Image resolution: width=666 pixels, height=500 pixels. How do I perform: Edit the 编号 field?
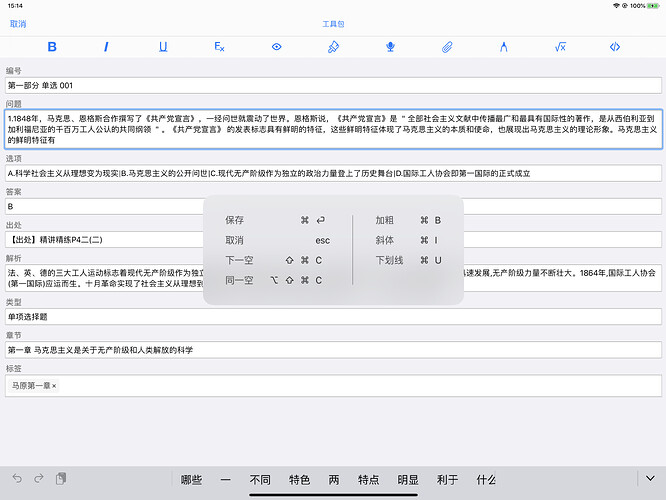point(333,85)
